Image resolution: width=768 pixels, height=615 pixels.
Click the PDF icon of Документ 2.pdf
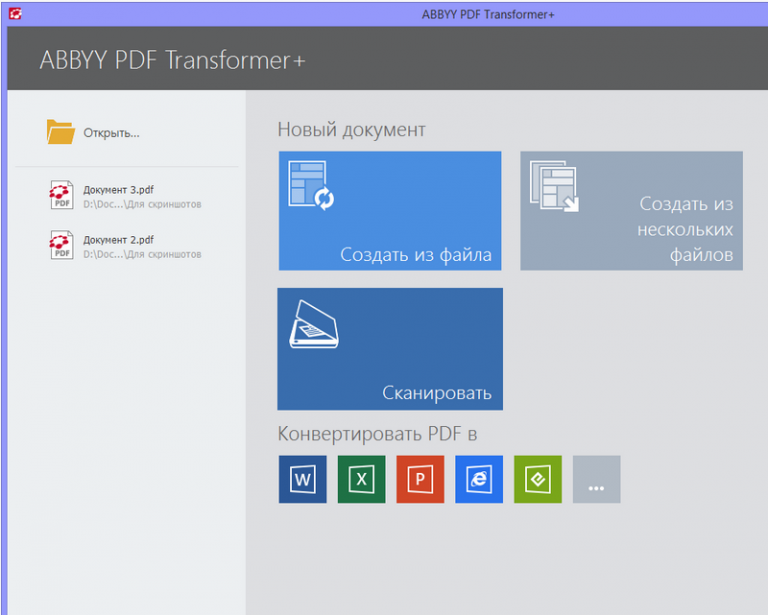pos(61,245)
